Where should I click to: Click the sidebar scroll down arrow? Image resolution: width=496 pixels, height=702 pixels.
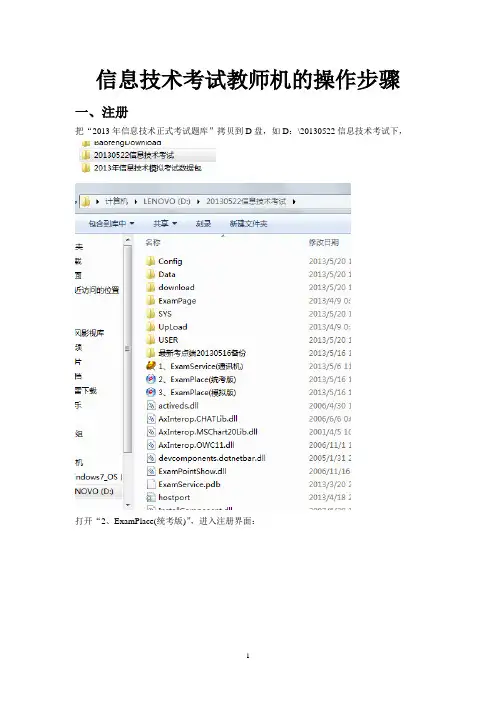point(128,505)
